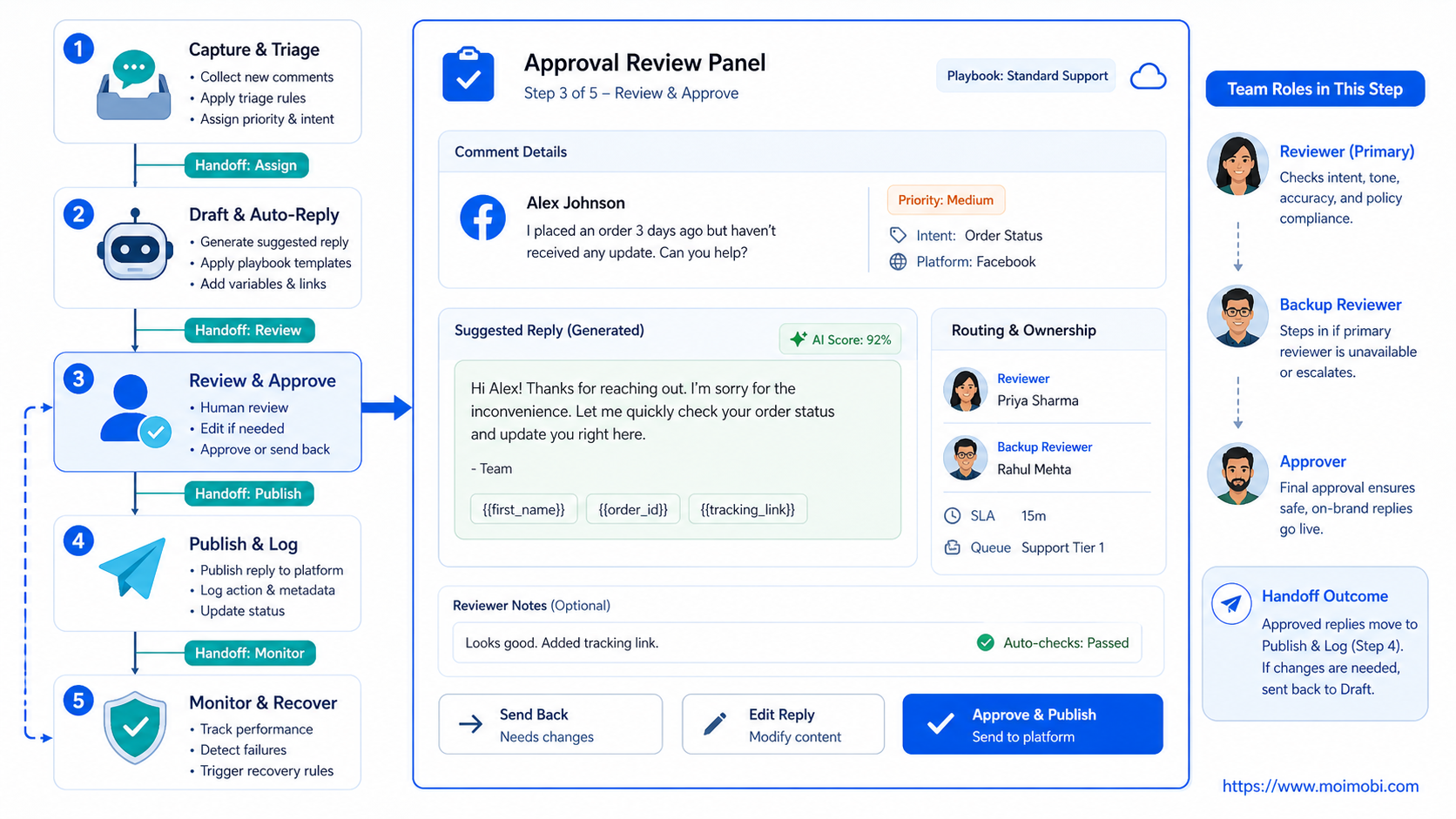1456x819 pixels.
Task: Click the Platform: Facebook text
Action: [975, 262]
